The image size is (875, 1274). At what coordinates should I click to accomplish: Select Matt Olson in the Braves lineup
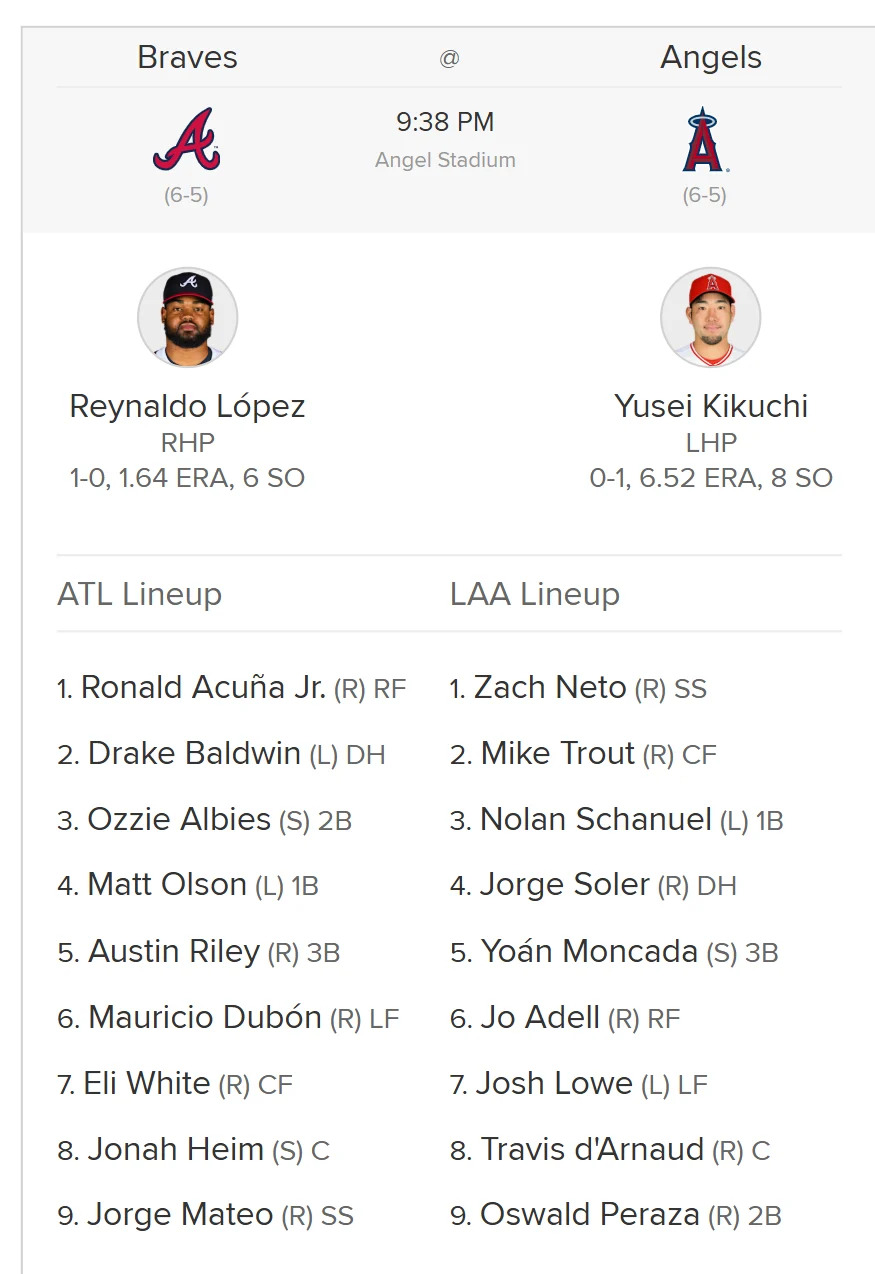pos(167,885)
